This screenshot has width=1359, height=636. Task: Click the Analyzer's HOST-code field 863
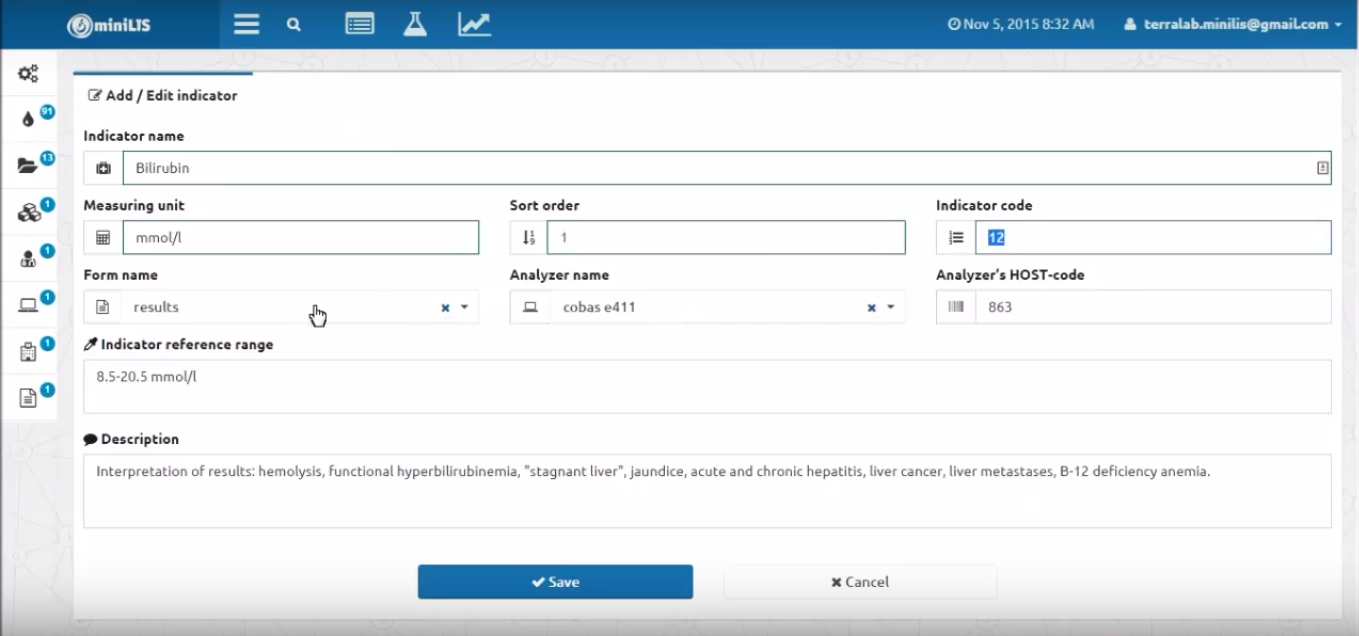point(1153,307)
